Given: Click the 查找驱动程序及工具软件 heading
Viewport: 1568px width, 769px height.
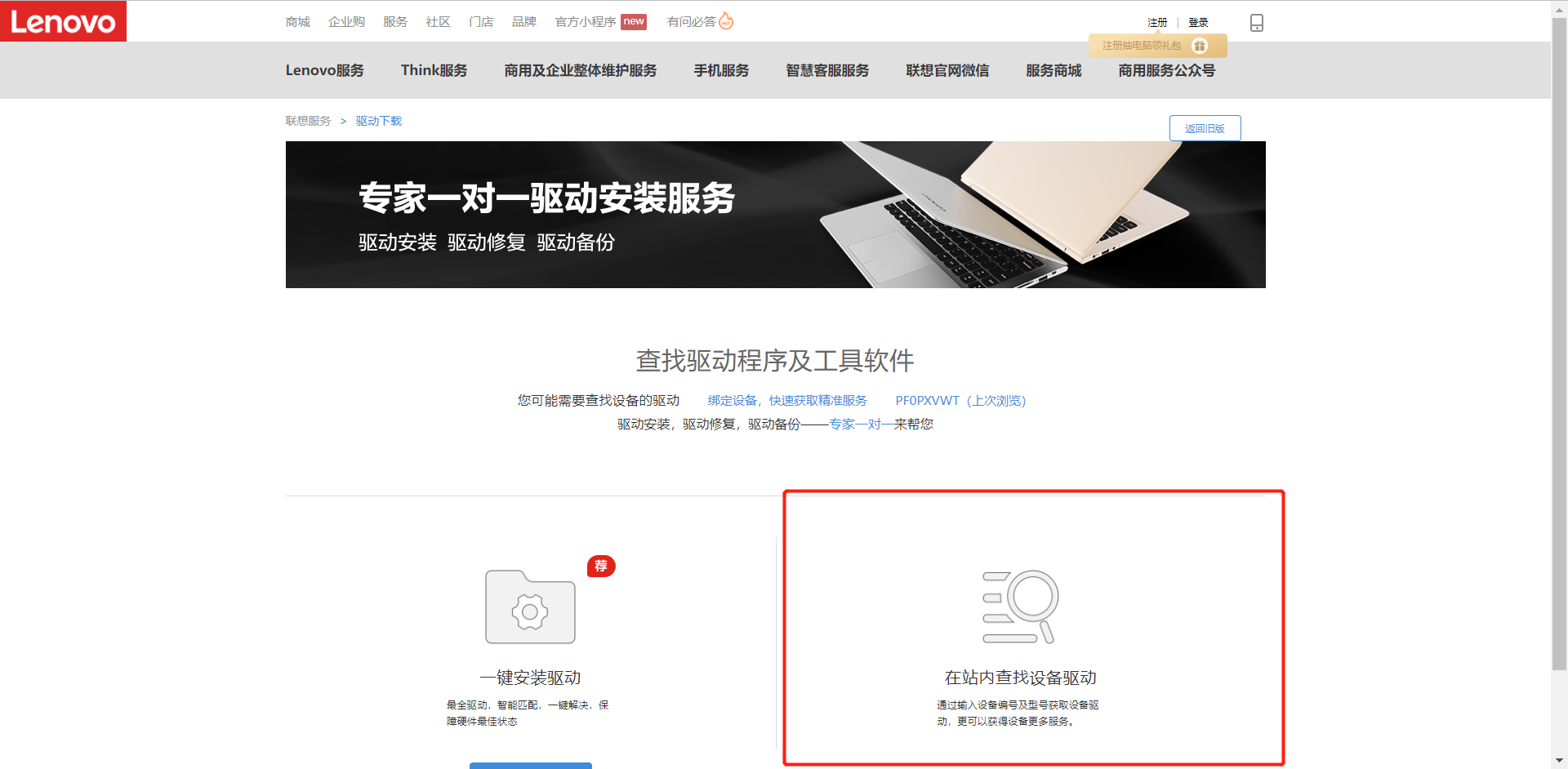Looking at the screenshot, I should 775,361.
